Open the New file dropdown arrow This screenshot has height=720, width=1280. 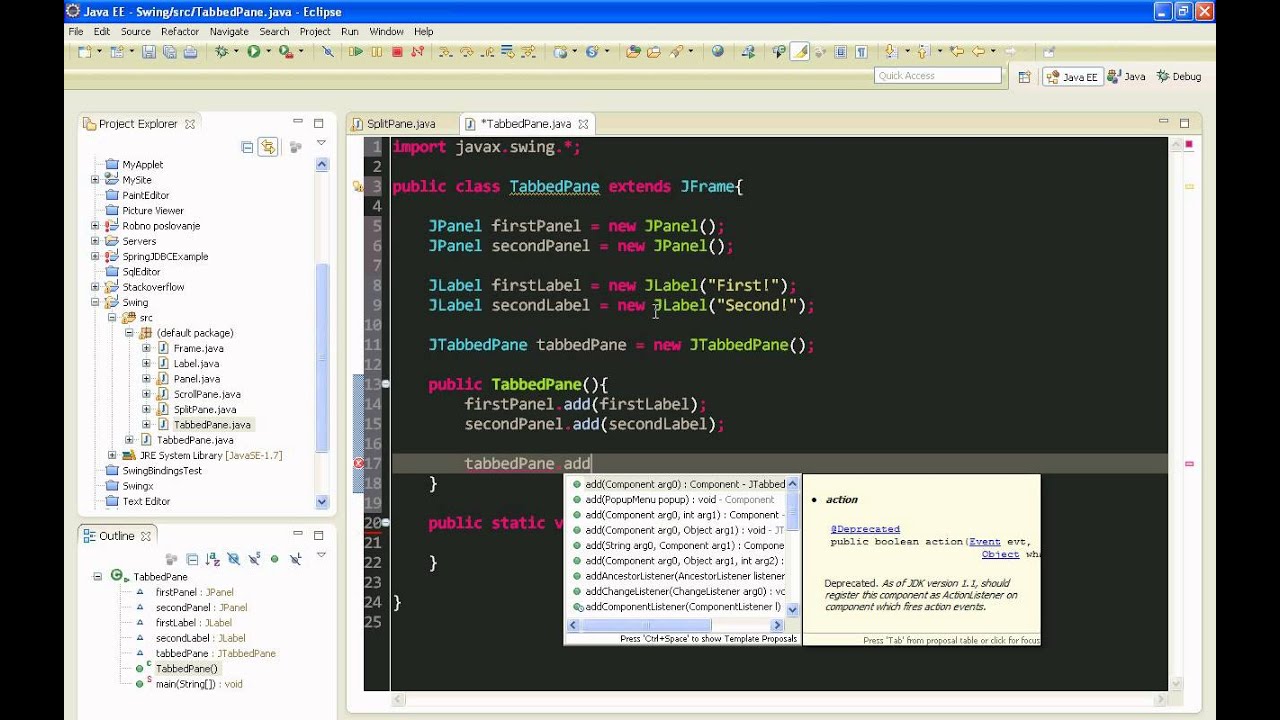(x=99, y=52)
